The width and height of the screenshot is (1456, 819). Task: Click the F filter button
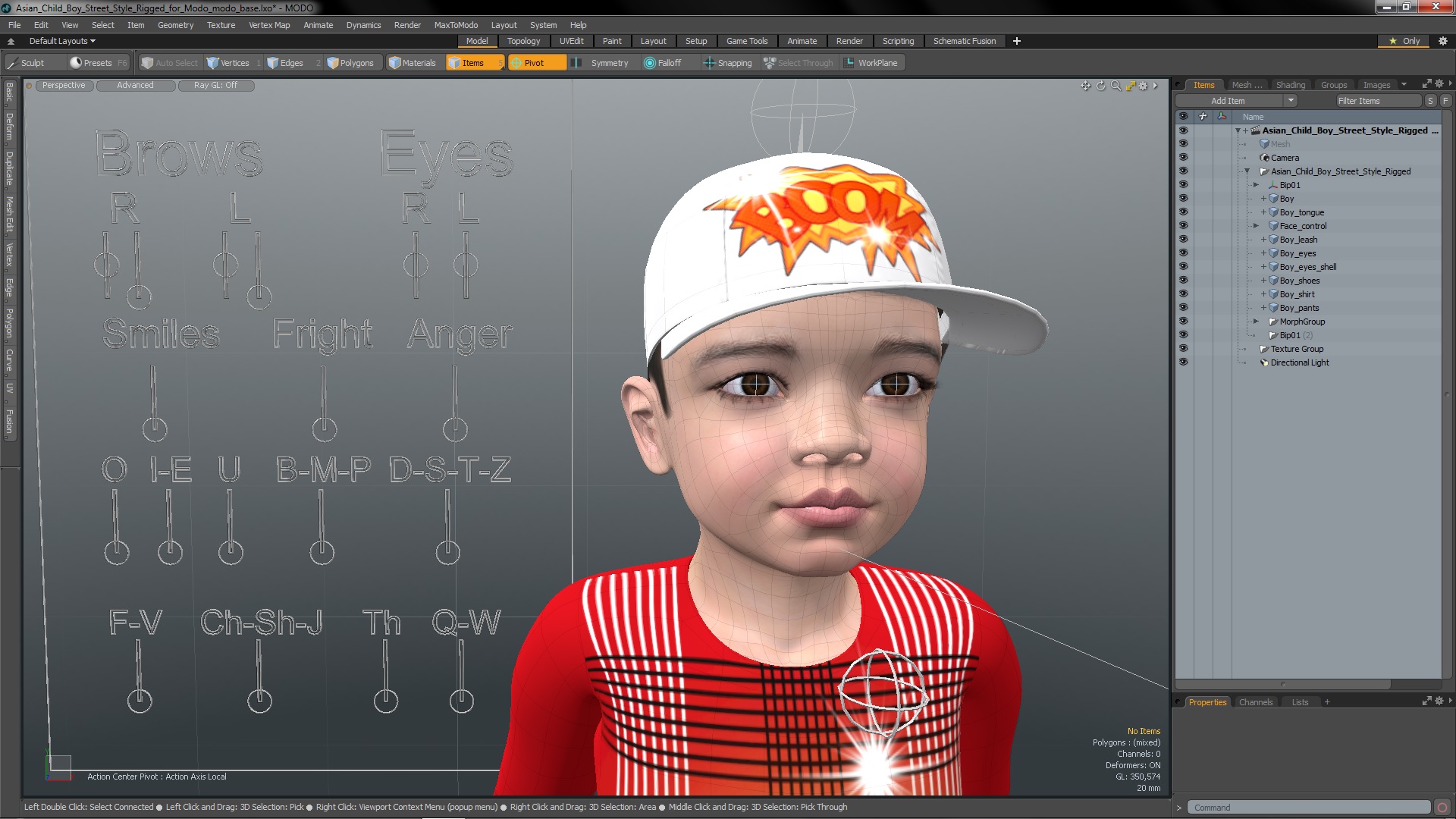(x=1445, y=101)
